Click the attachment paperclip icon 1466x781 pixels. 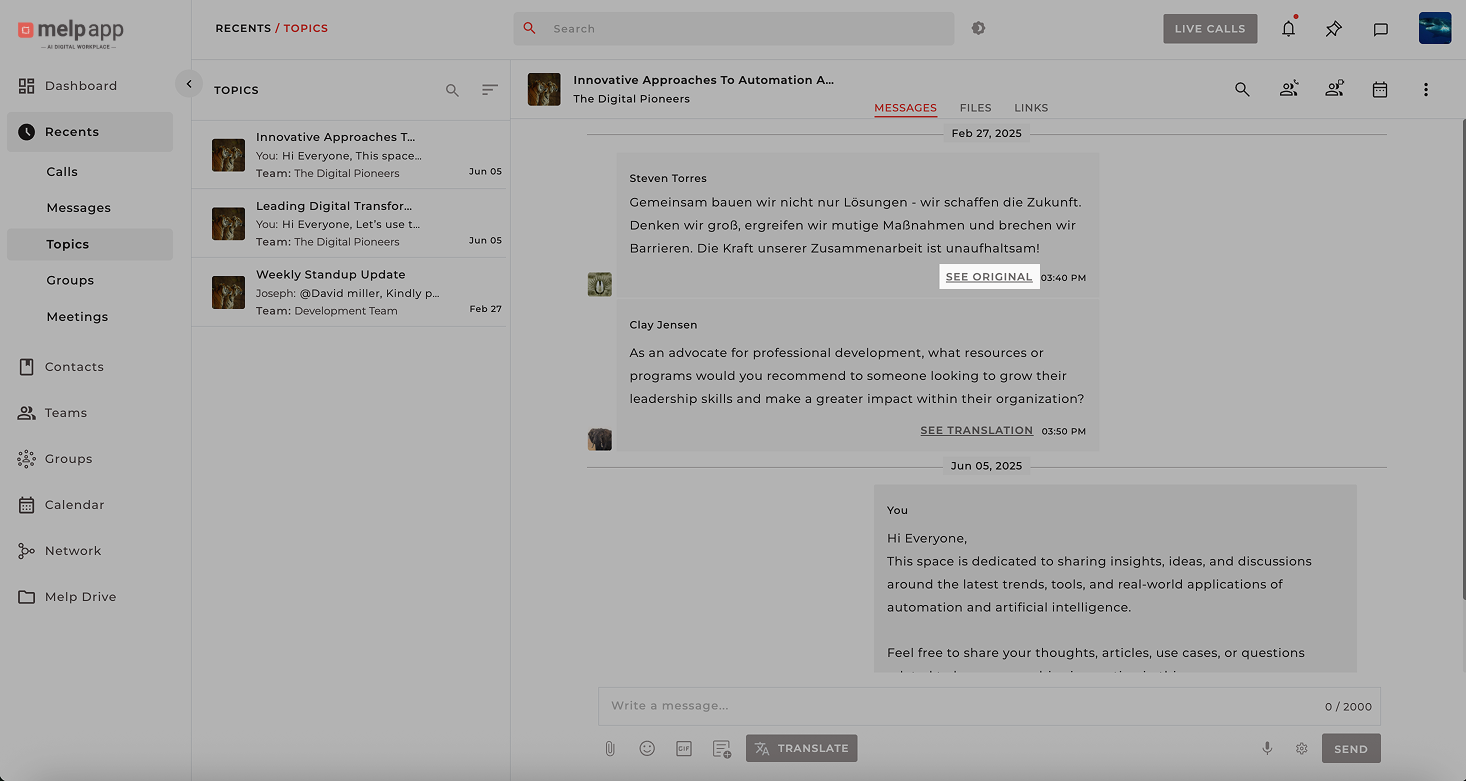(610, 748)
